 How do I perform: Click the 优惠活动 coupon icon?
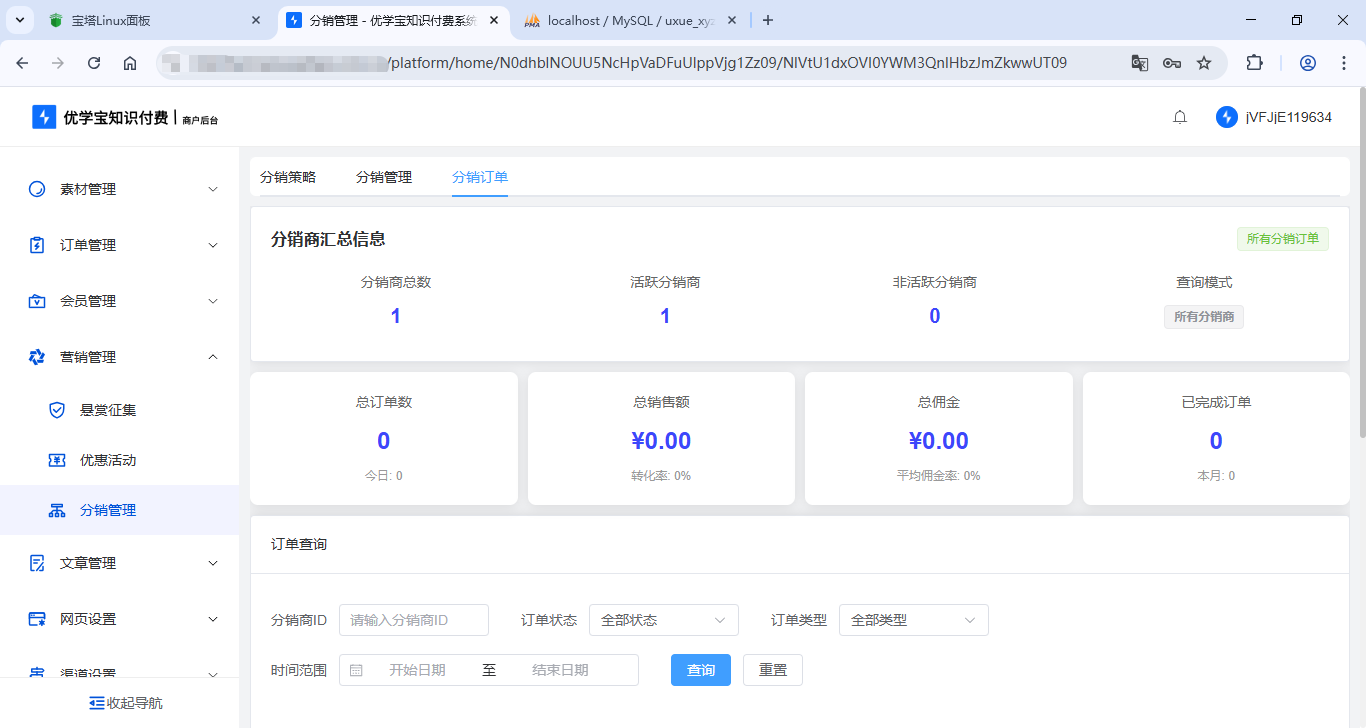pos(57,460)
